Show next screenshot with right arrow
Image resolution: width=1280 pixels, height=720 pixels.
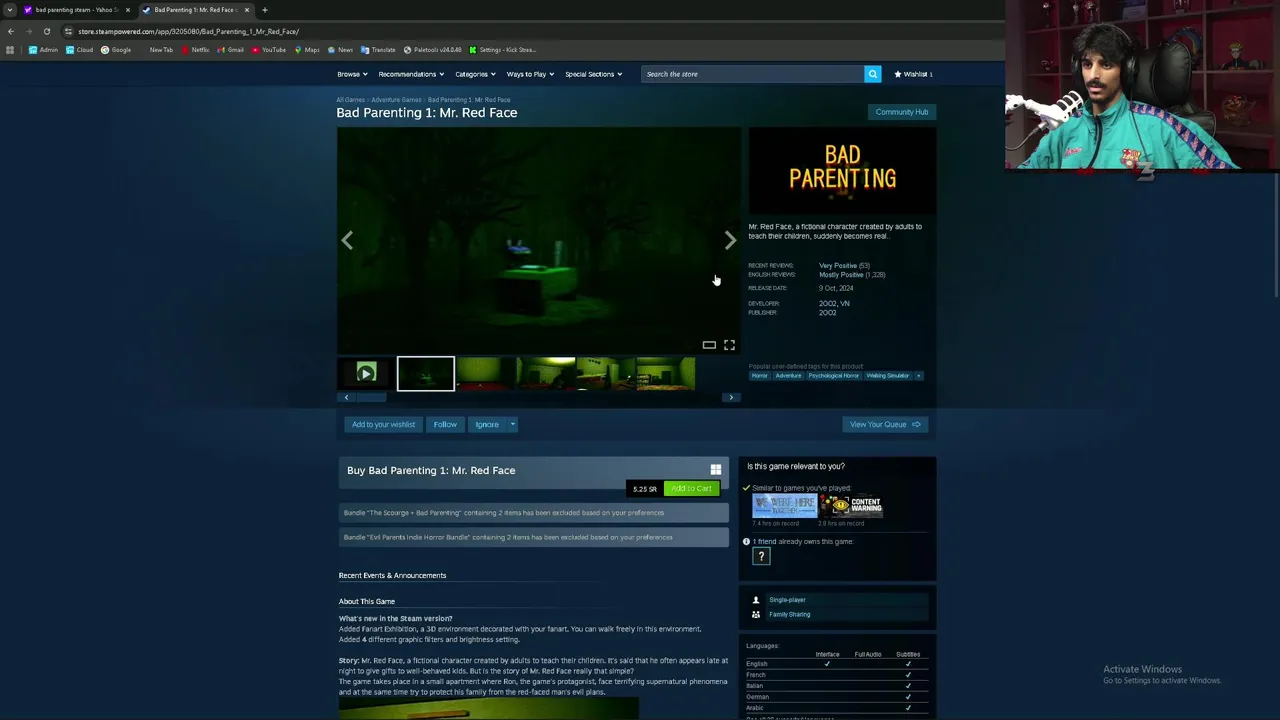point(730,240)
